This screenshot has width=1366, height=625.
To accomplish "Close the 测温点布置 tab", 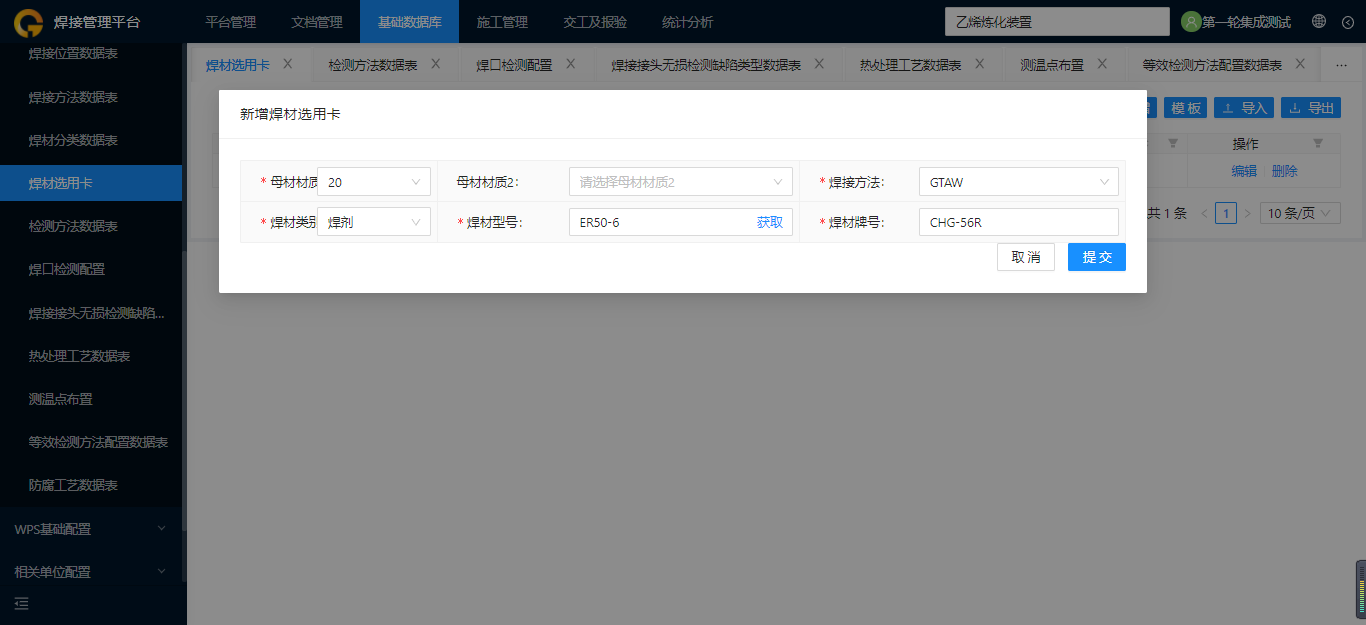I will click(1102, 63).
